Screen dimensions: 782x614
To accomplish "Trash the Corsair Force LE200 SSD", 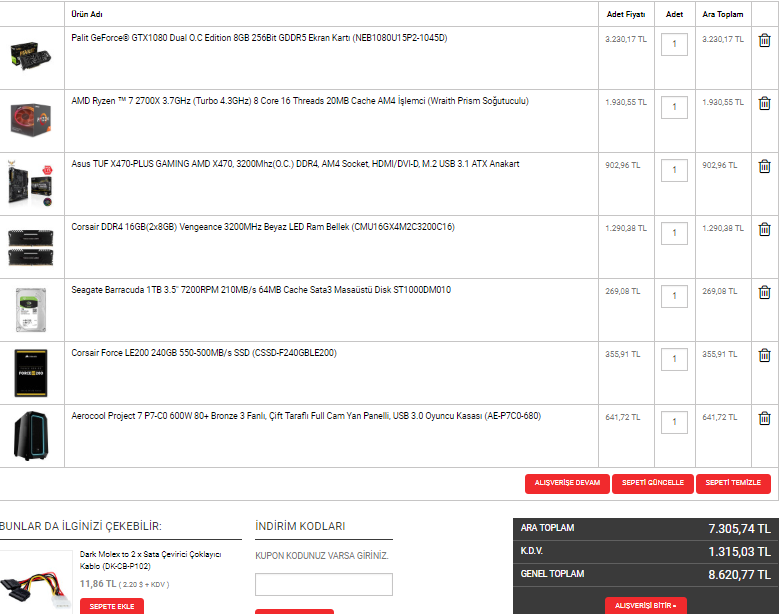I will (x=764, y=355).
